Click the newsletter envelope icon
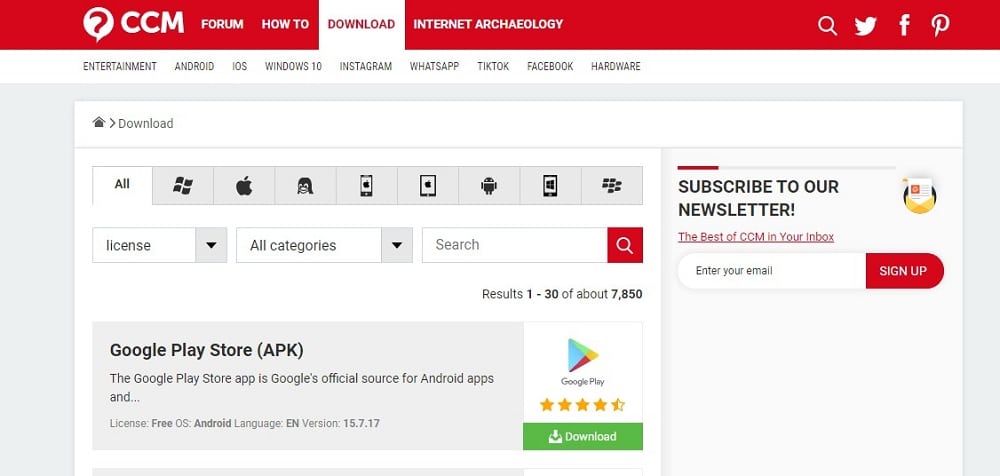This screenshot has width=1000, height=476. (x=920, y=195)
